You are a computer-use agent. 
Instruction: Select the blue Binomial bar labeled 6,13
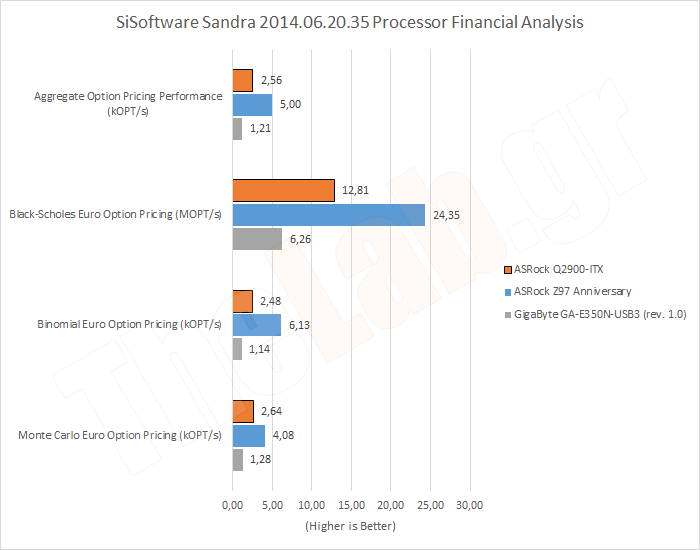pos(257,325)
